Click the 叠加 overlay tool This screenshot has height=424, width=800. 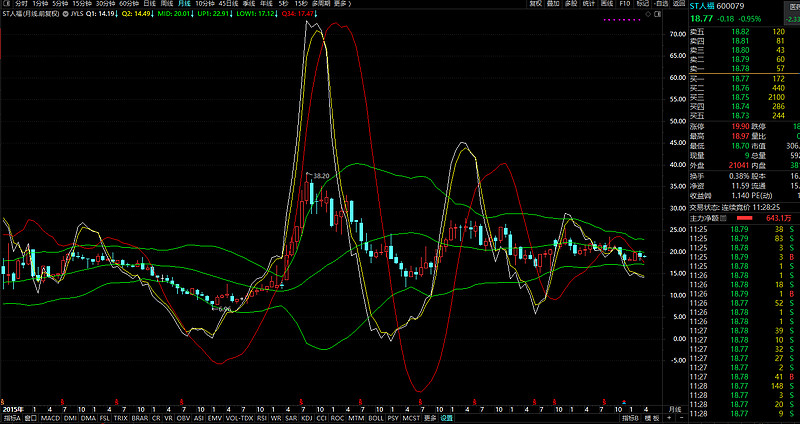554,4
